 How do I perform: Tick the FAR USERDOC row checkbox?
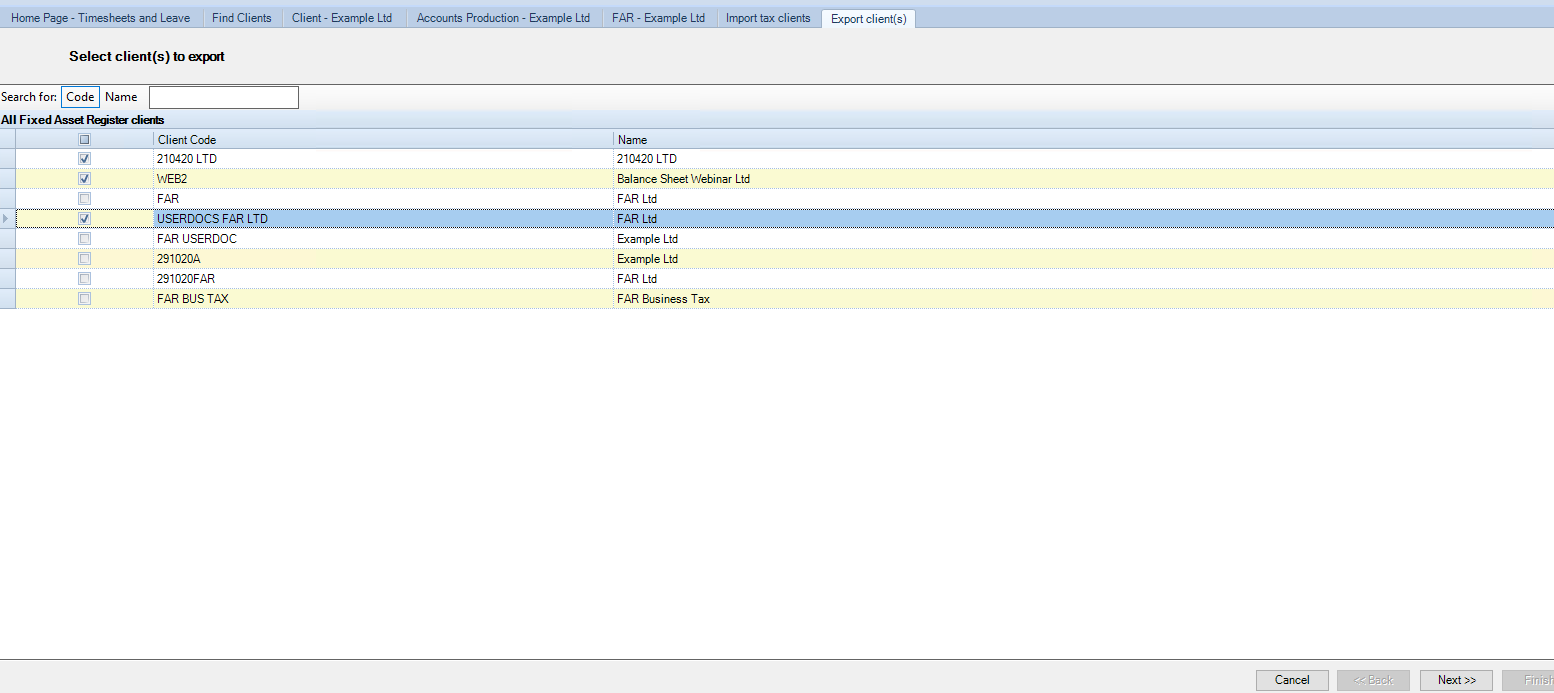point(84,239)
